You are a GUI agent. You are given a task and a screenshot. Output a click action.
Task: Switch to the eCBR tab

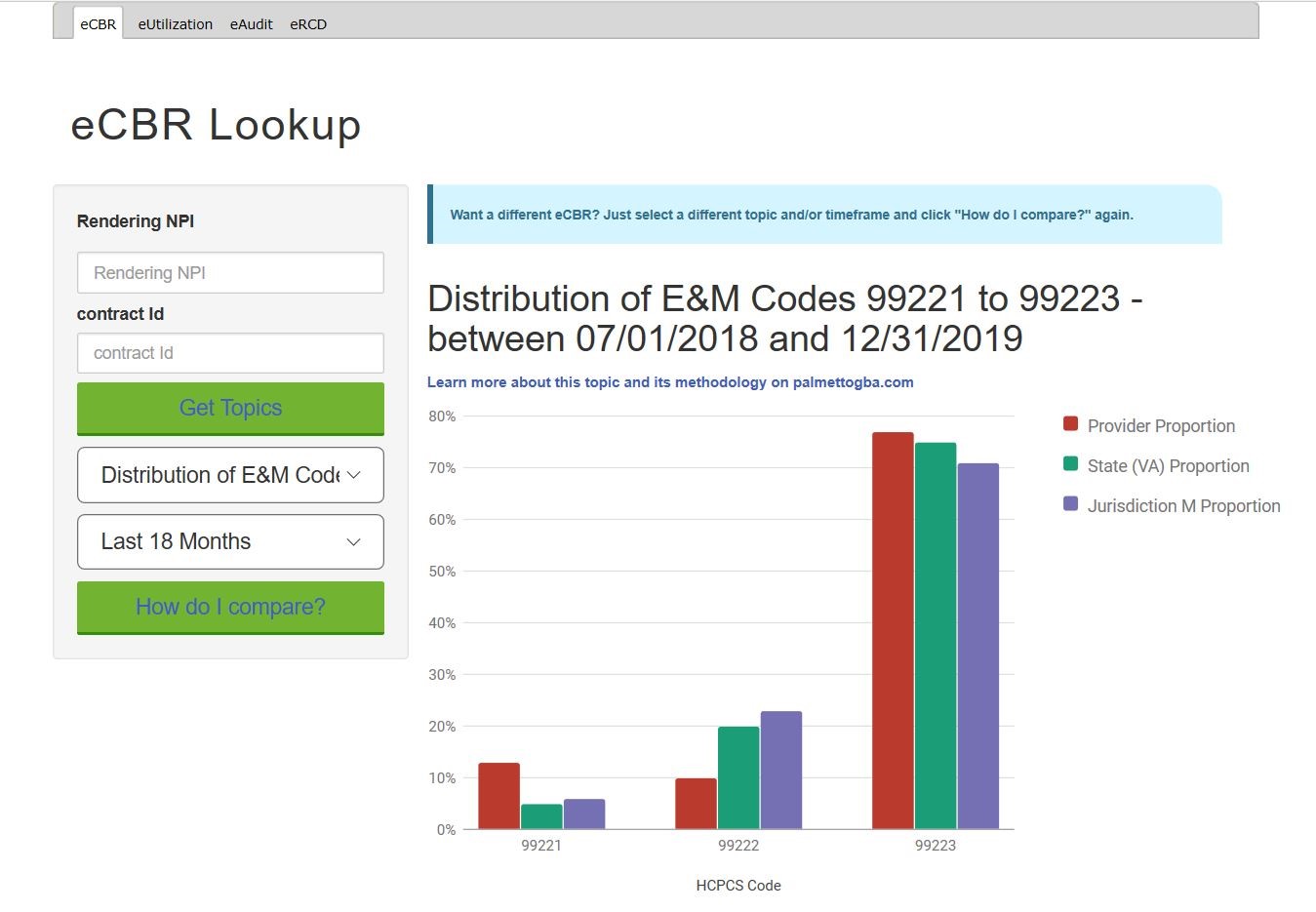[98, 23]
